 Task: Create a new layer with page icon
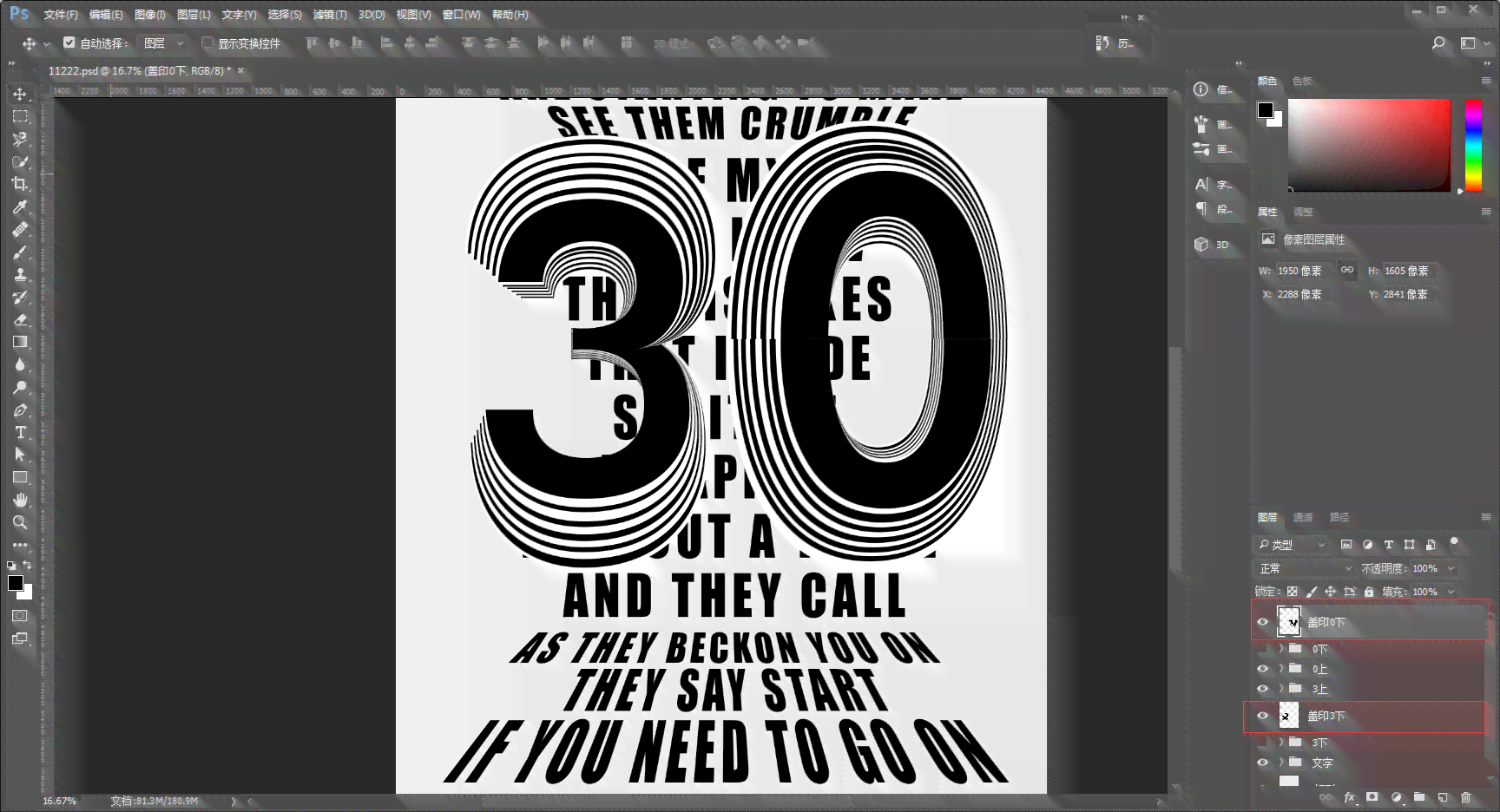click(x=1442, y=797)
